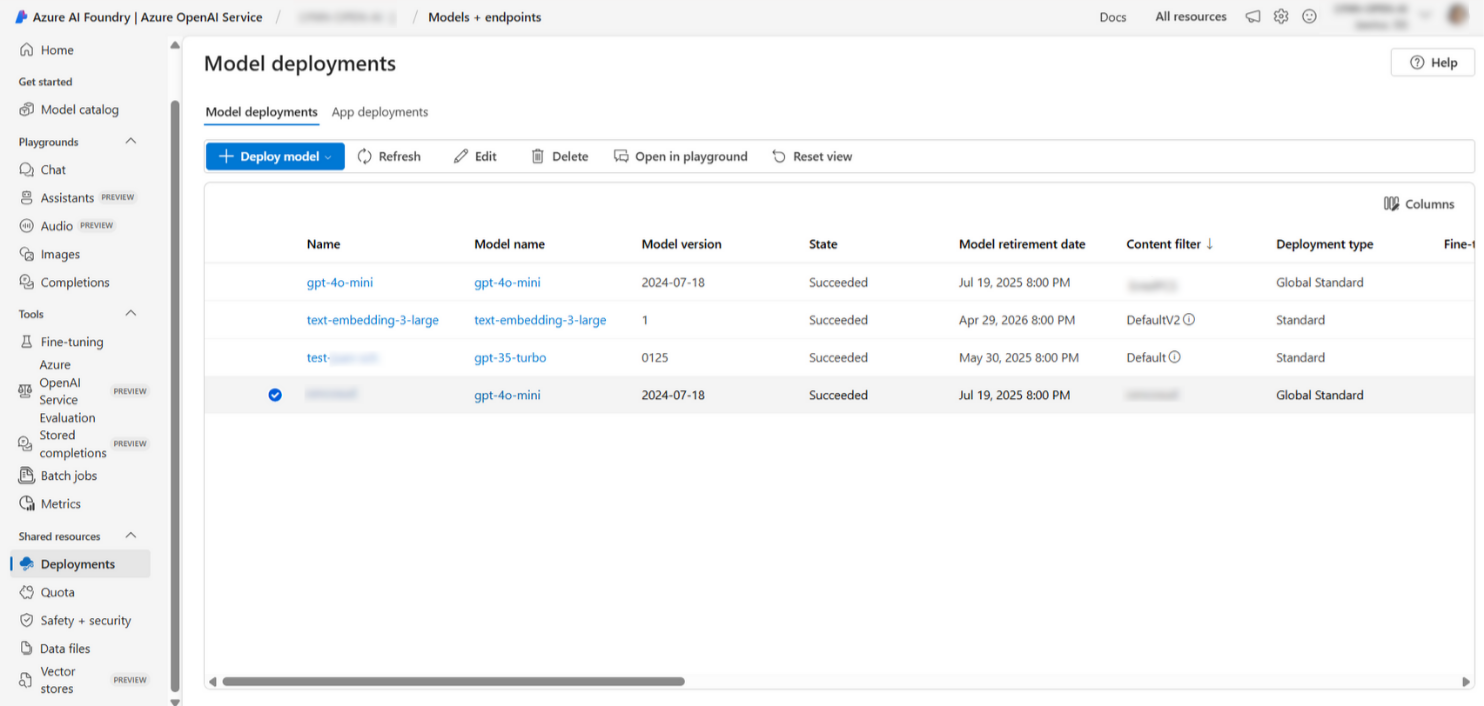
Task: Click the Azure OpenAI Service Evaluation icon
Action: pyautogui.click(x=25, y=391)
